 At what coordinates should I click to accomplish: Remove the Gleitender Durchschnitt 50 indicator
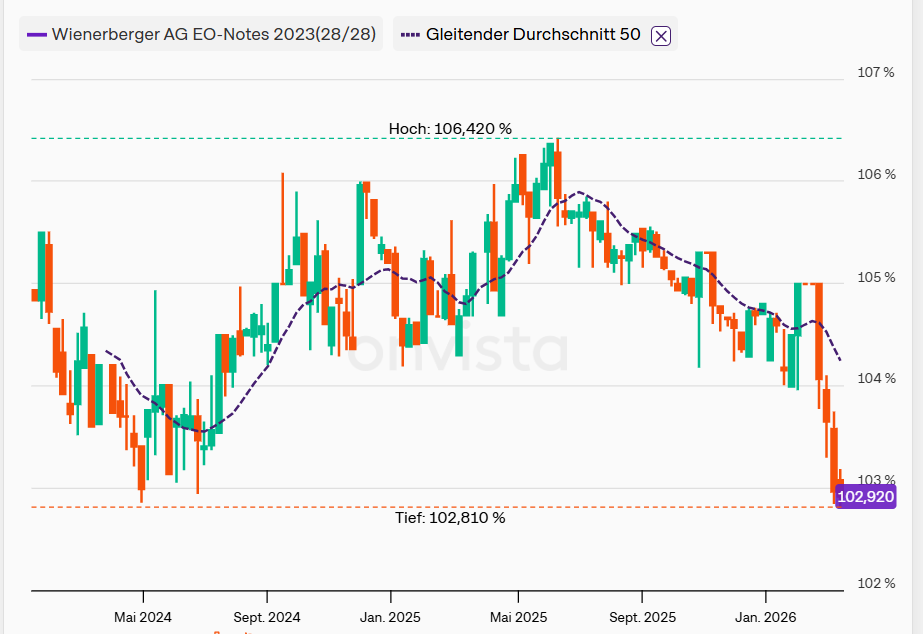click(x=660, y=36)
